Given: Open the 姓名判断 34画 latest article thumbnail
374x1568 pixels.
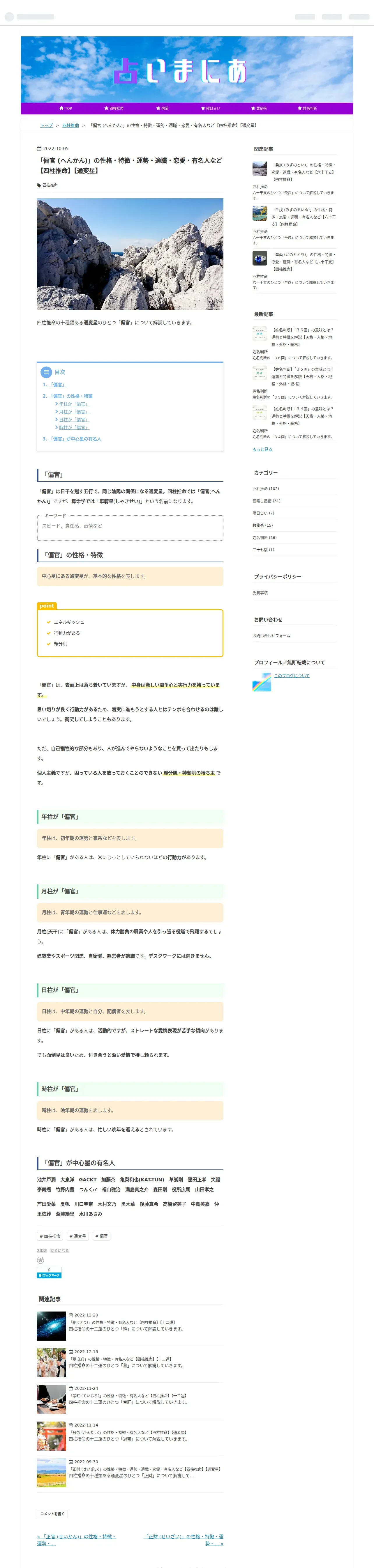Looking at the screenshot, I should click(260, 413).
